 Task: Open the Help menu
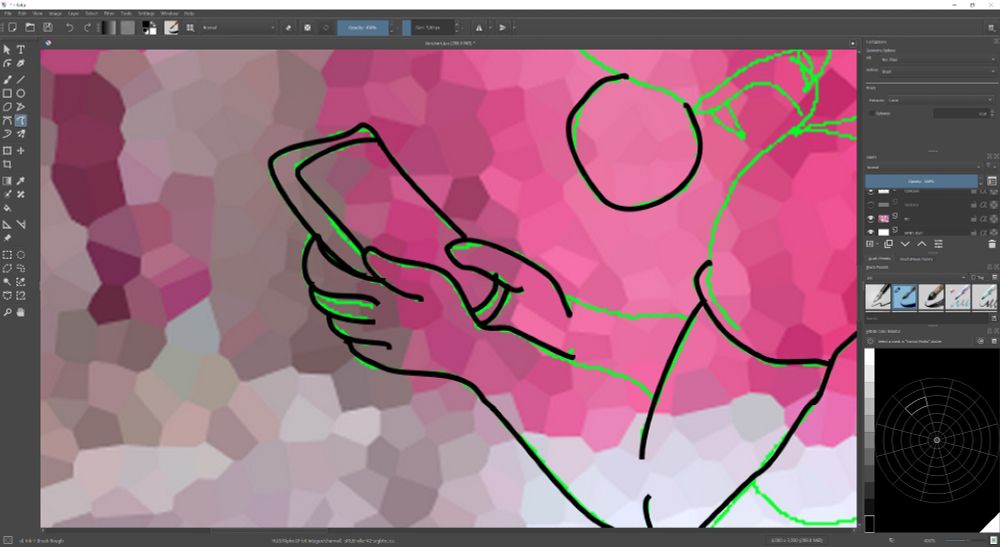(189, 13)
